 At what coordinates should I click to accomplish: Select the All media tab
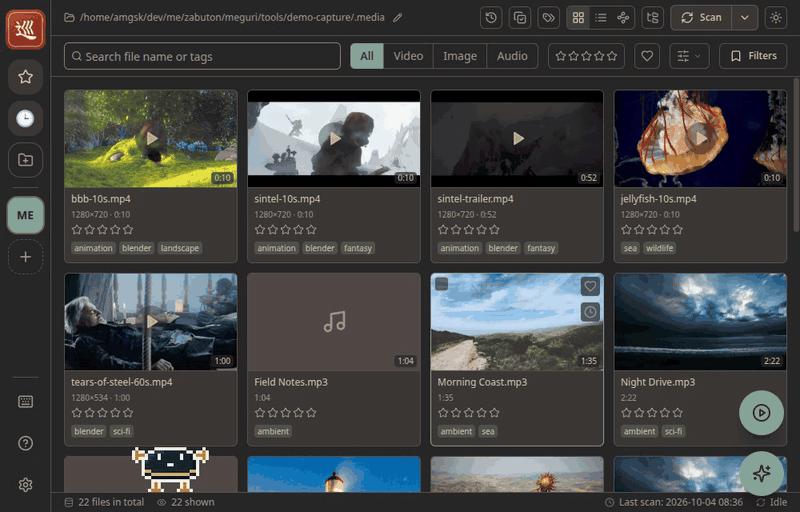[x=367, y=56]
